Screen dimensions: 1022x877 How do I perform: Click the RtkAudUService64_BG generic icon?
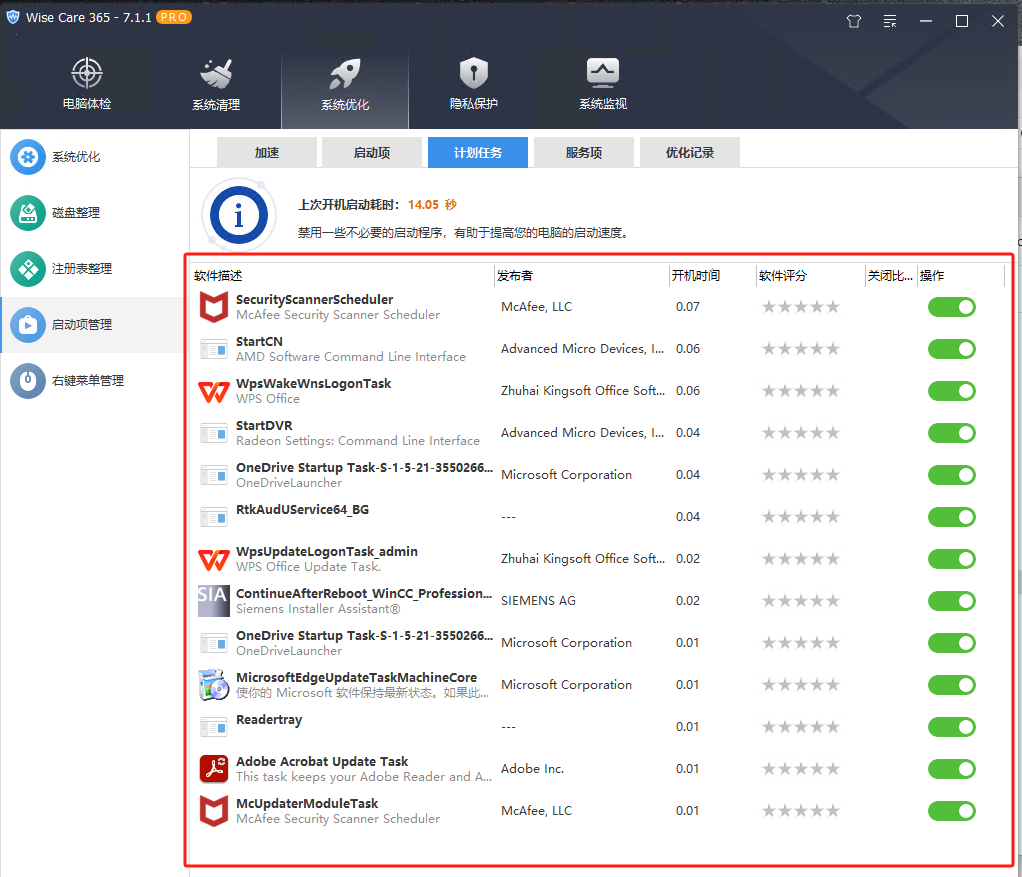coord(214,518)
